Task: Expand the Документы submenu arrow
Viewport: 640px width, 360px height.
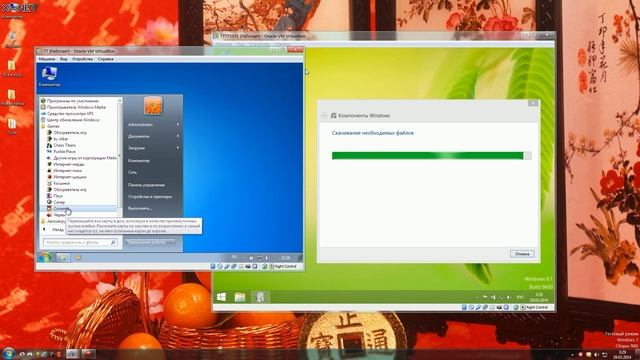Action: (x=178, y=136)
